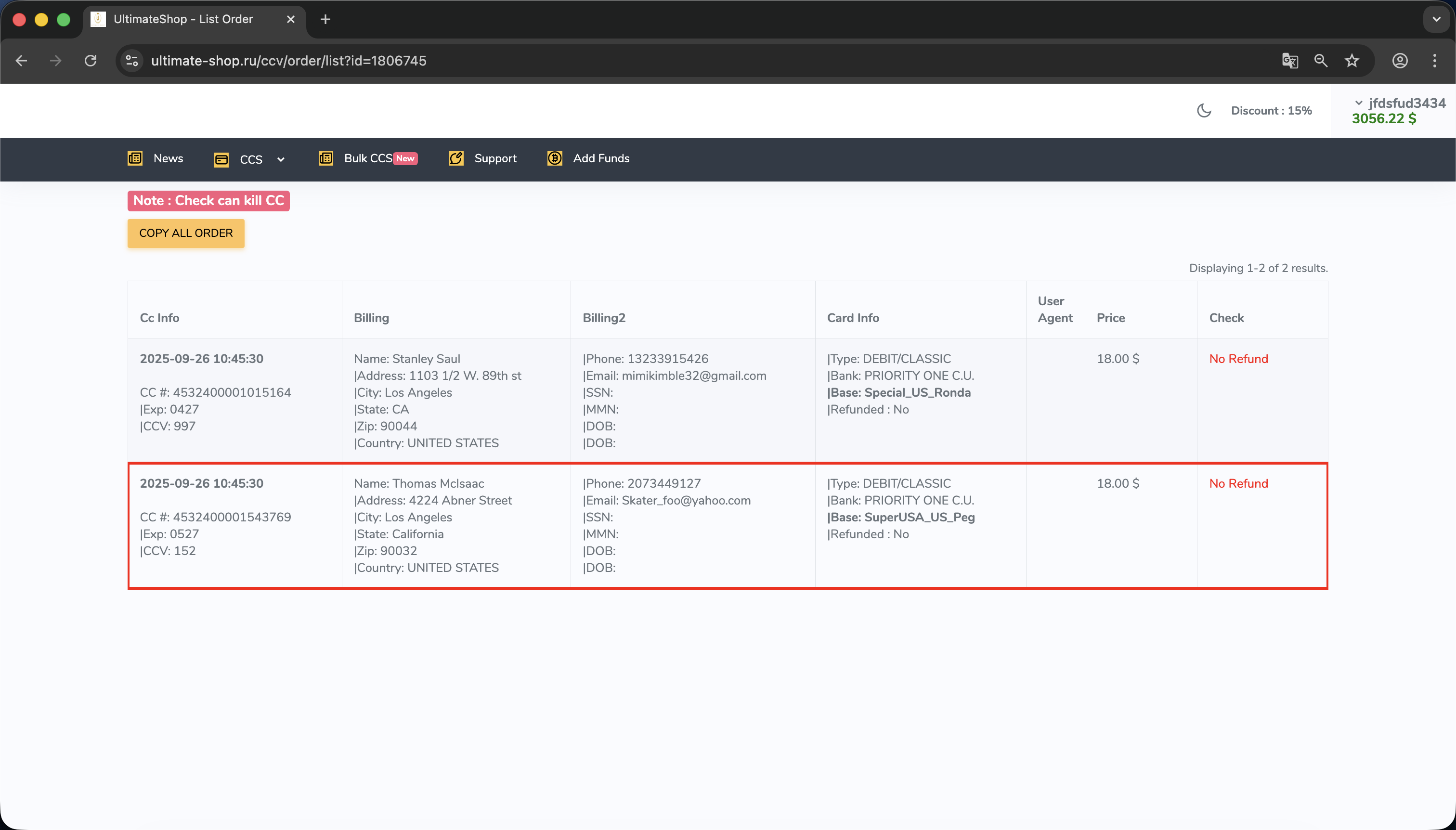Click the User Agent column header

click(1055, 310)
